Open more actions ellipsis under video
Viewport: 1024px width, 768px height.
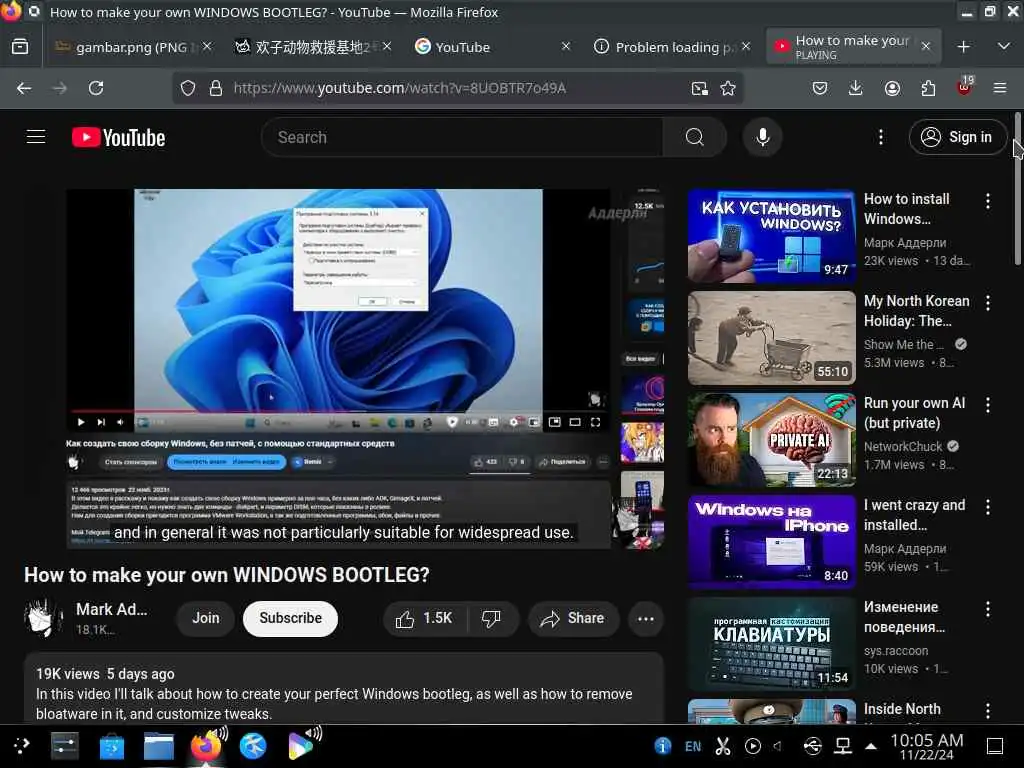[646, 618]
